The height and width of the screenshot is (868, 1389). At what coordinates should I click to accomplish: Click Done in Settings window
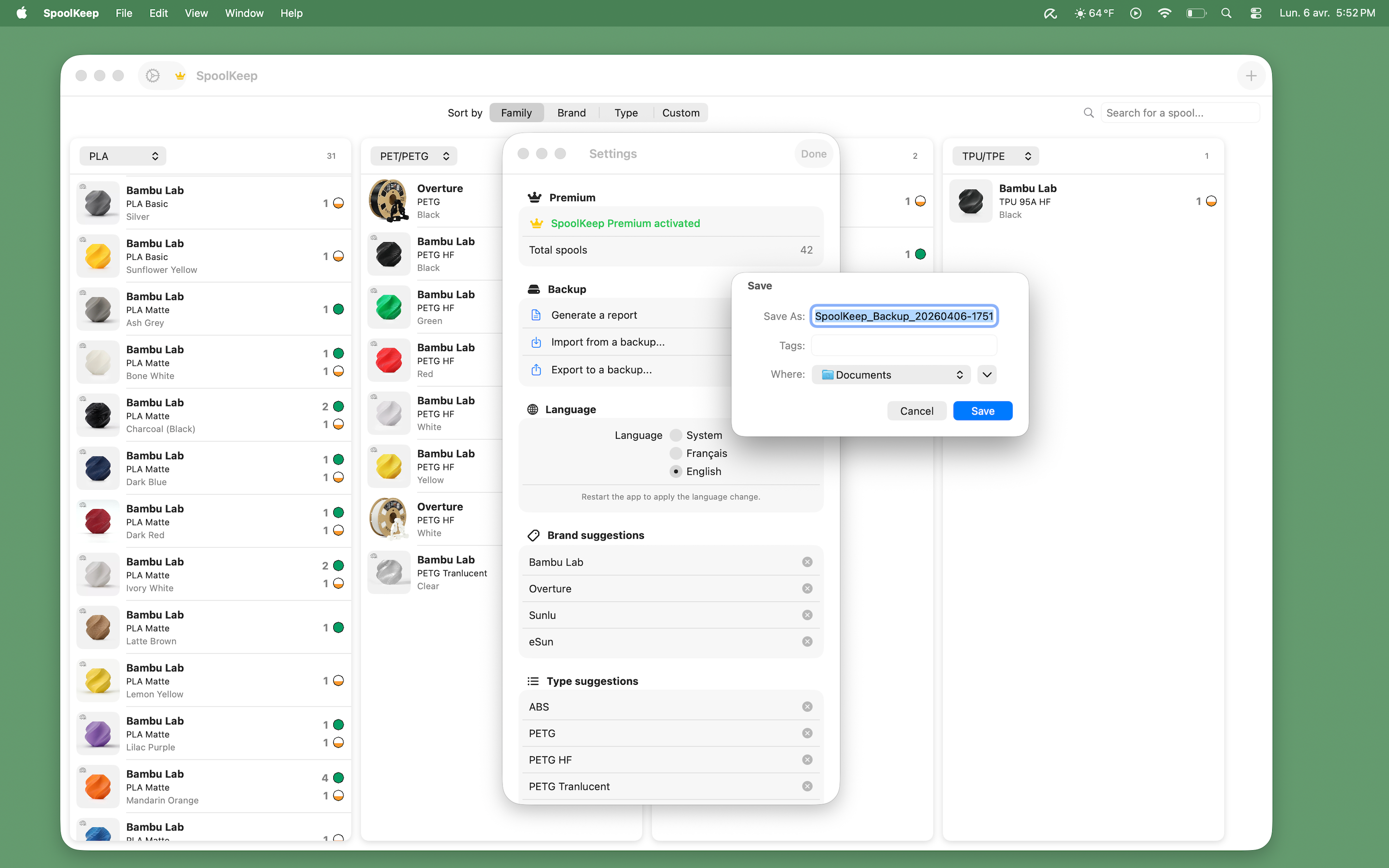814,154
